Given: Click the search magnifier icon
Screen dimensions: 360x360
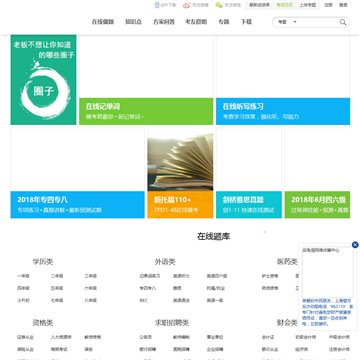Looking at the screenshot, I should 343,22.
